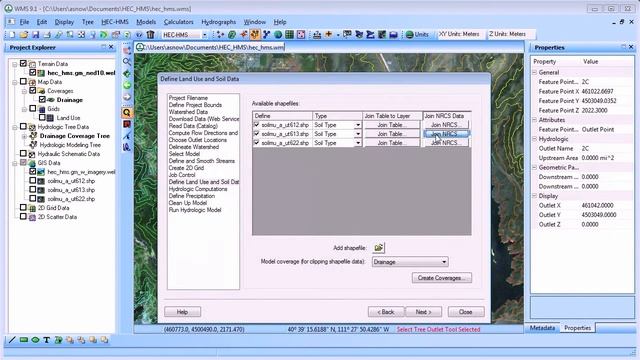
Task: Open Type dropdown for soilmu_a_ut612.shp row
Action: coord(358,125)
